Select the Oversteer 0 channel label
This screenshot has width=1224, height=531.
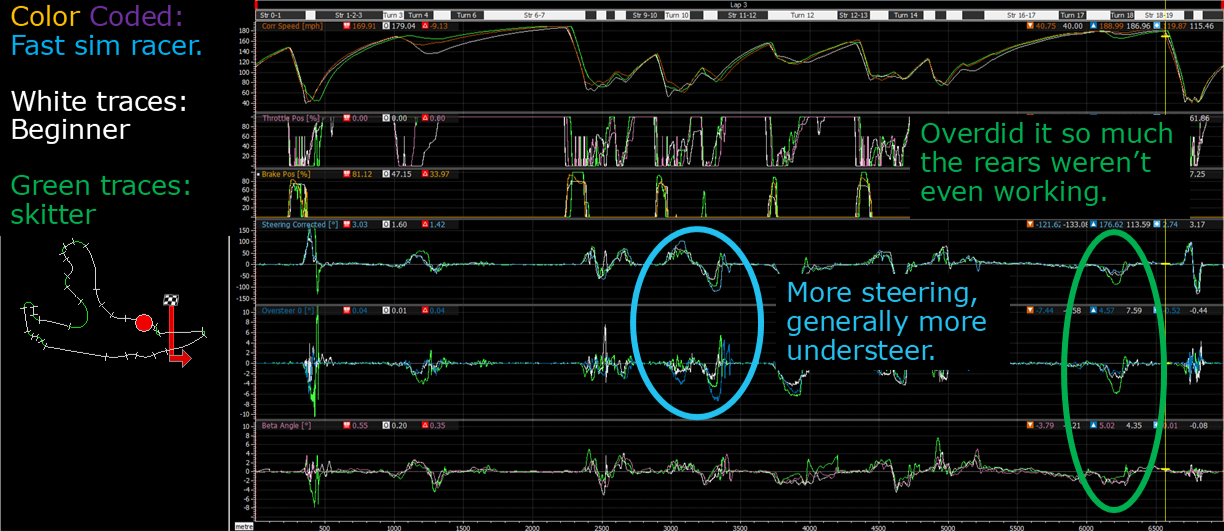[288, 311]
